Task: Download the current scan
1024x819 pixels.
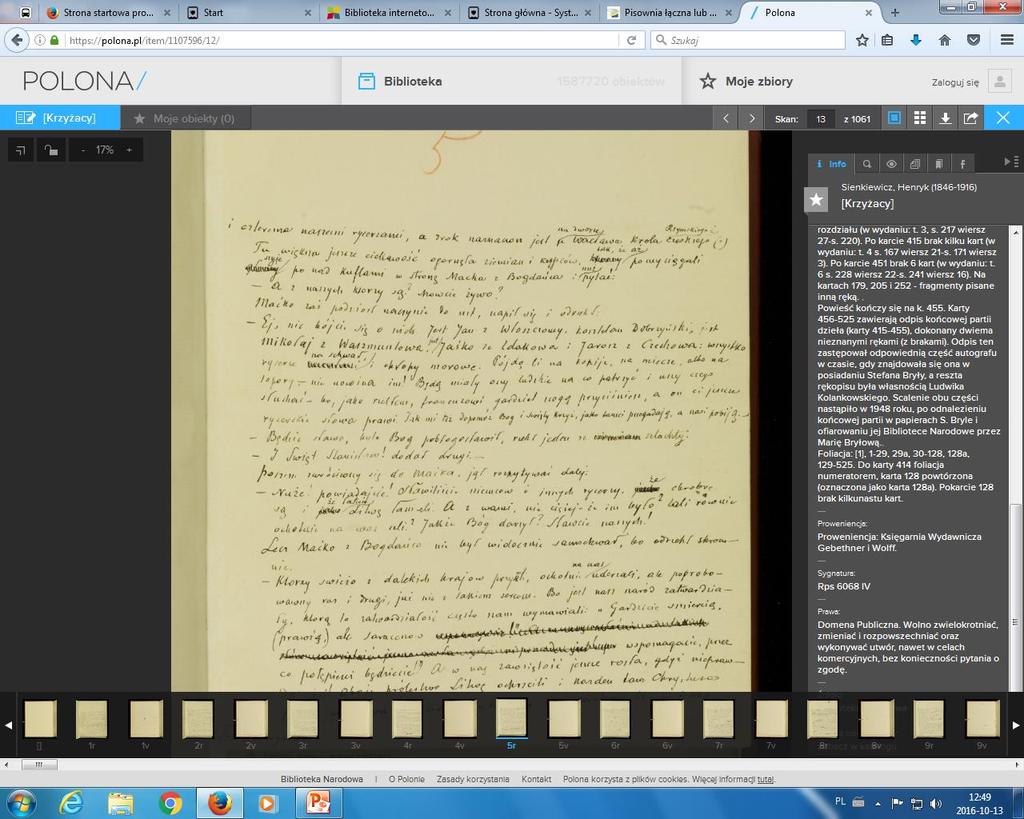Action: tap(945, 118)
